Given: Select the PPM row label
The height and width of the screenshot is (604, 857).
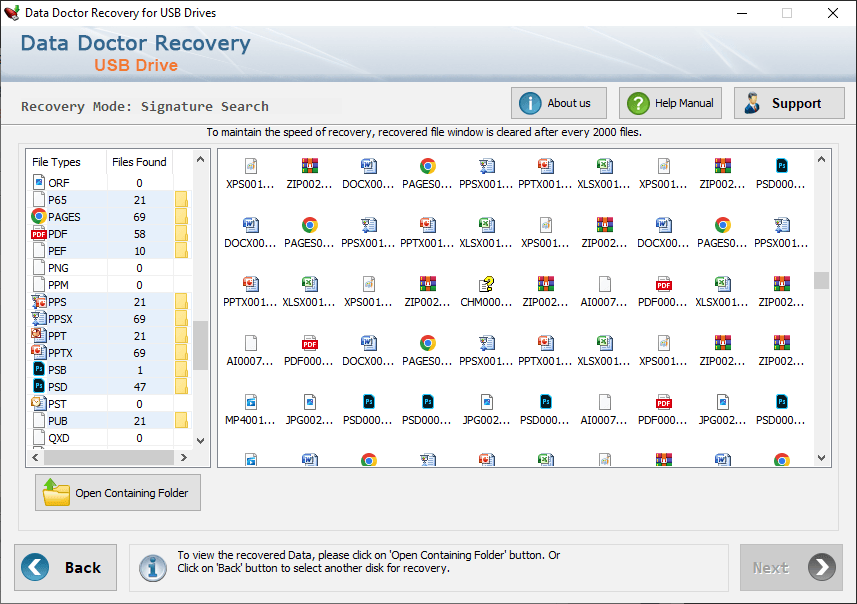Looking at the screenshot, I should click(58, 285).
